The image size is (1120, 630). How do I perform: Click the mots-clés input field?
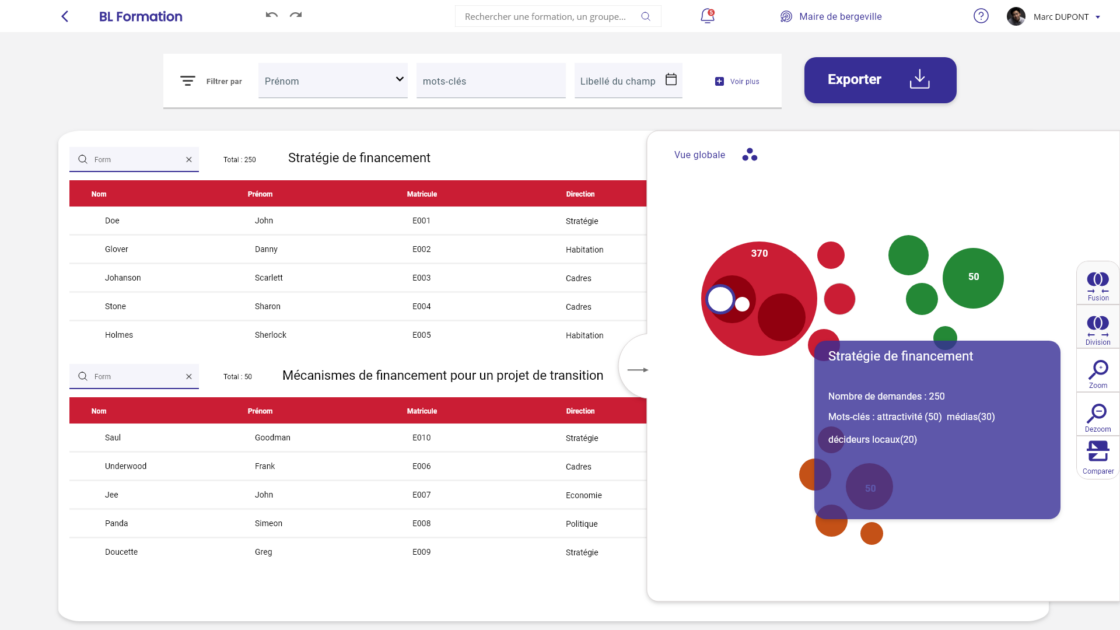coord(490,81)
